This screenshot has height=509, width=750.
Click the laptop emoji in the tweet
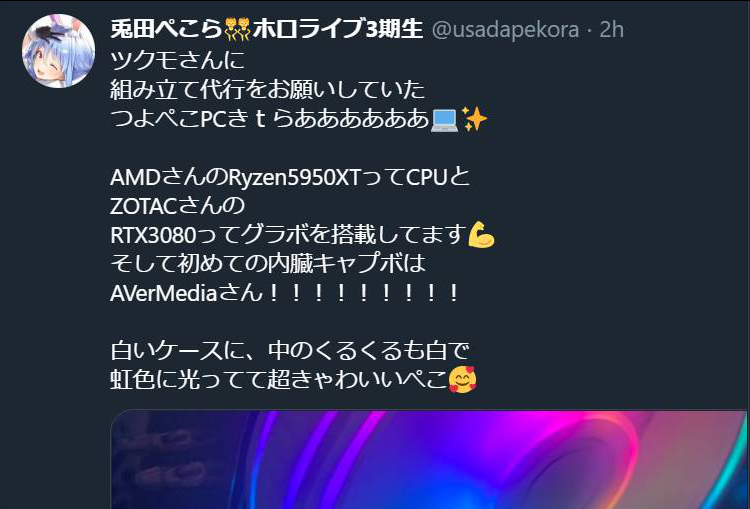444,119
